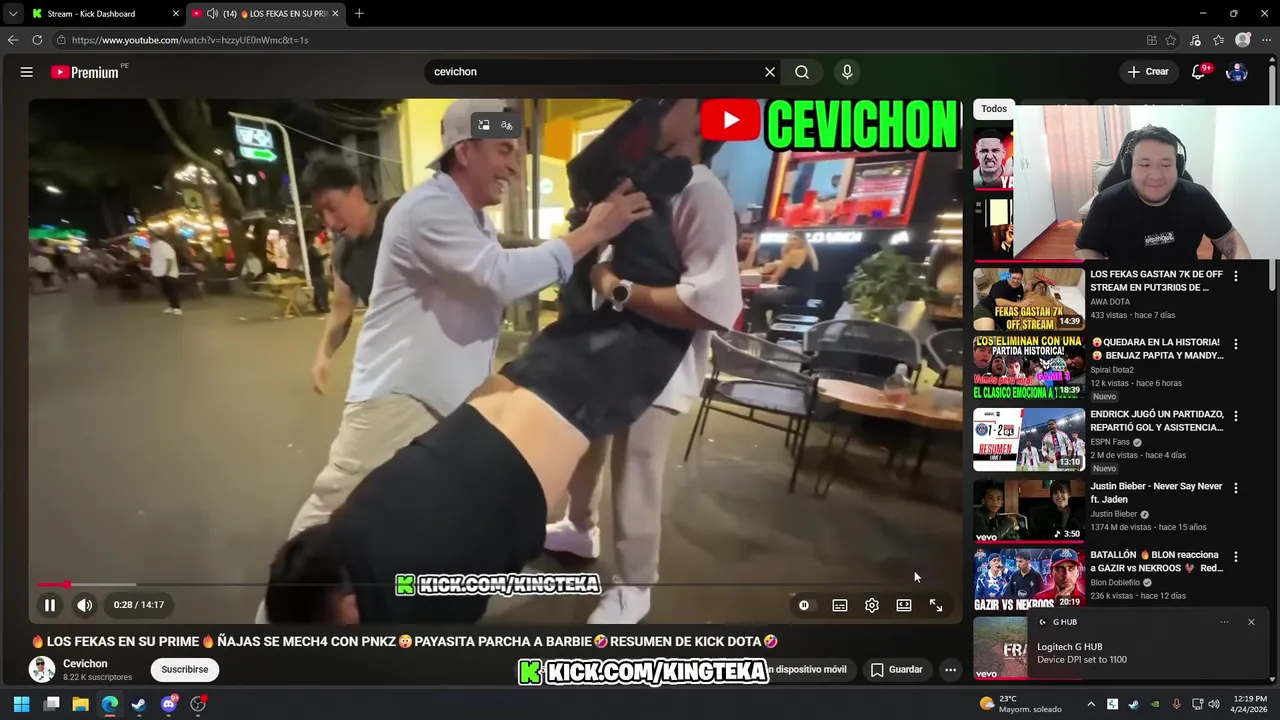Switch to Stream - Kick Dashboard tab
The height and width of the screenshot is (720, 1280).
(x=91, y=14)
